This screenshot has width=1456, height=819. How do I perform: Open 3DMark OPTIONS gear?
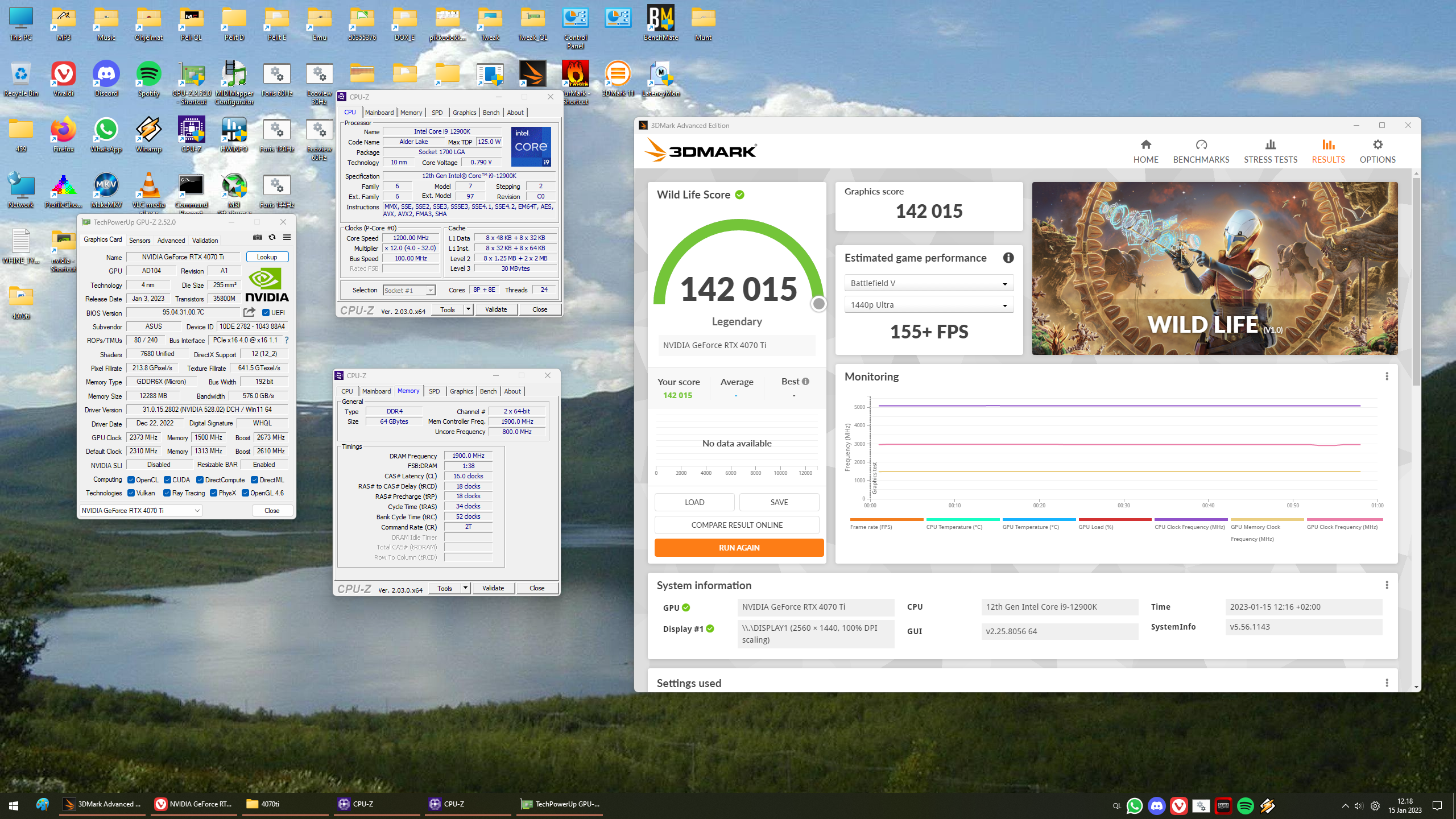pyautogui.click(x=1377, y=151)
